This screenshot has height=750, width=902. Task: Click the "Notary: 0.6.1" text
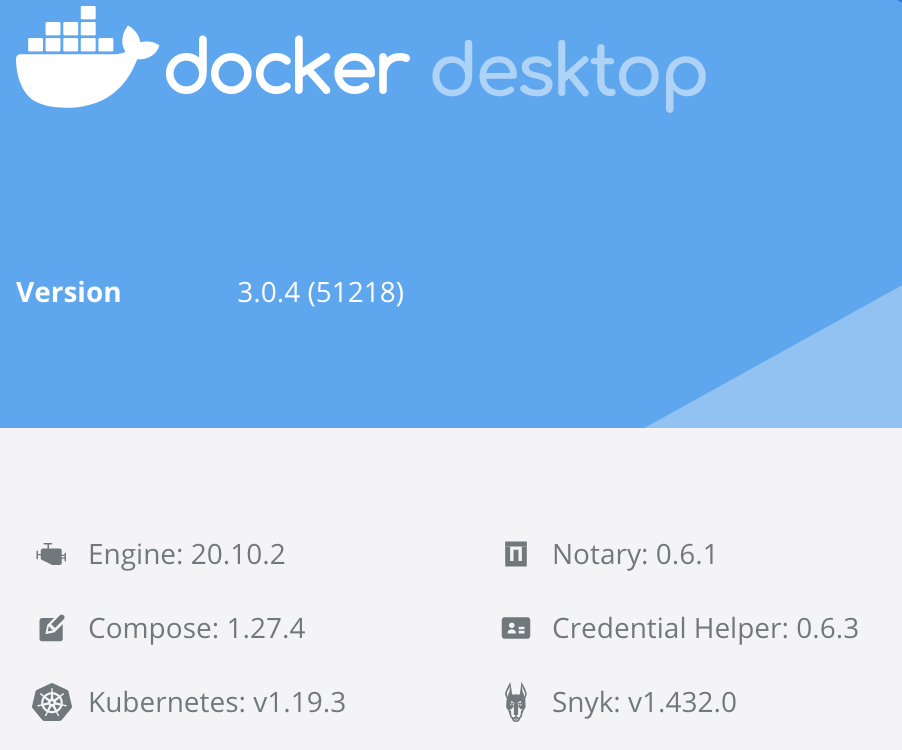[x=635, y=555]
